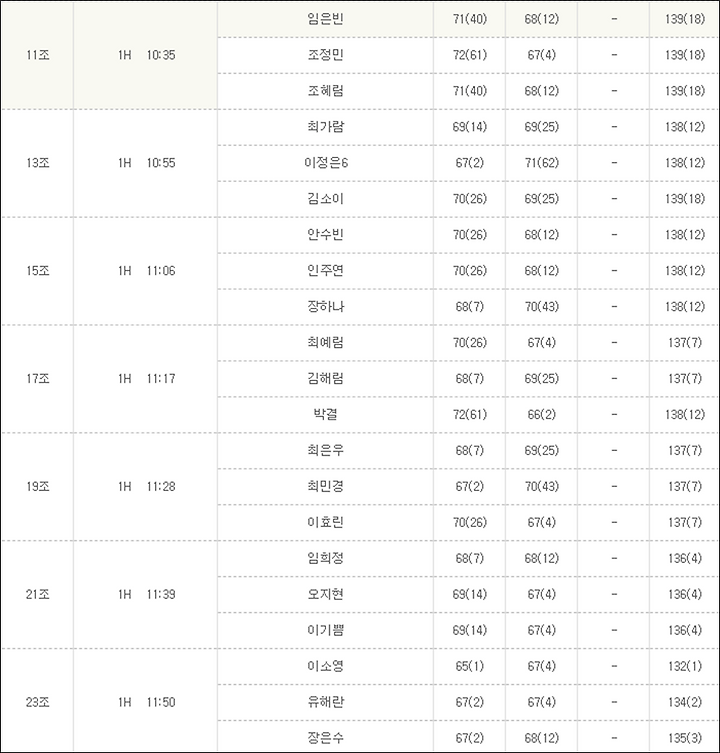This screenshot has width=720, height=753.
Task: Open player 최가람 entry
Action: 325,127
